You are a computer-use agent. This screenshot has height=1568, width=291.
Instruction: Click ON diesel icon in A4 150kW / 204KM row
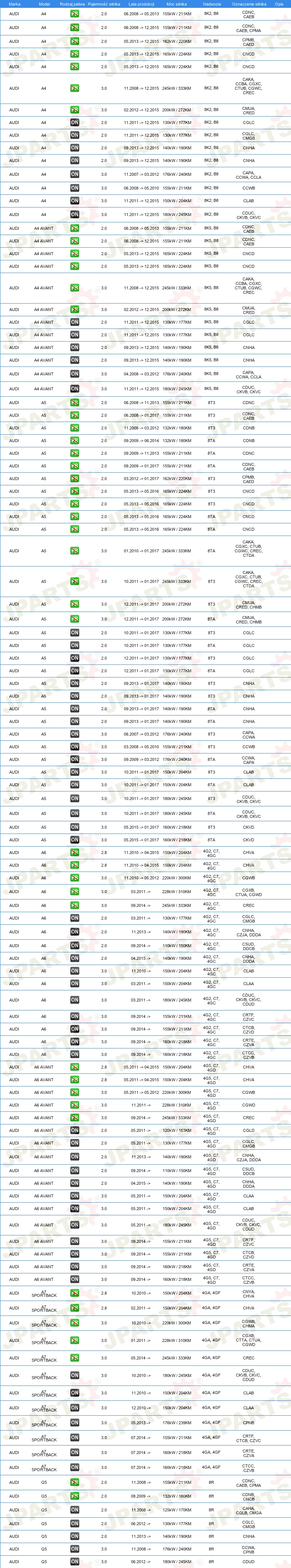[74, 201]
